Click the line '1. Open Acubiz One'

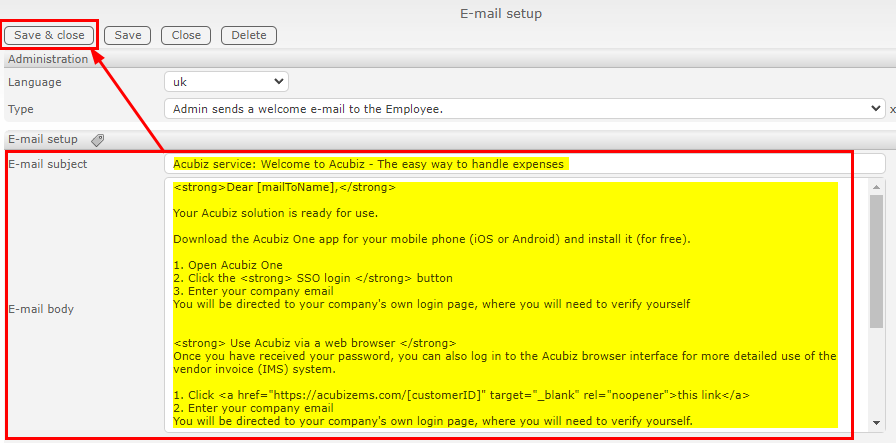pyautogui.click(x=228, y=265)
